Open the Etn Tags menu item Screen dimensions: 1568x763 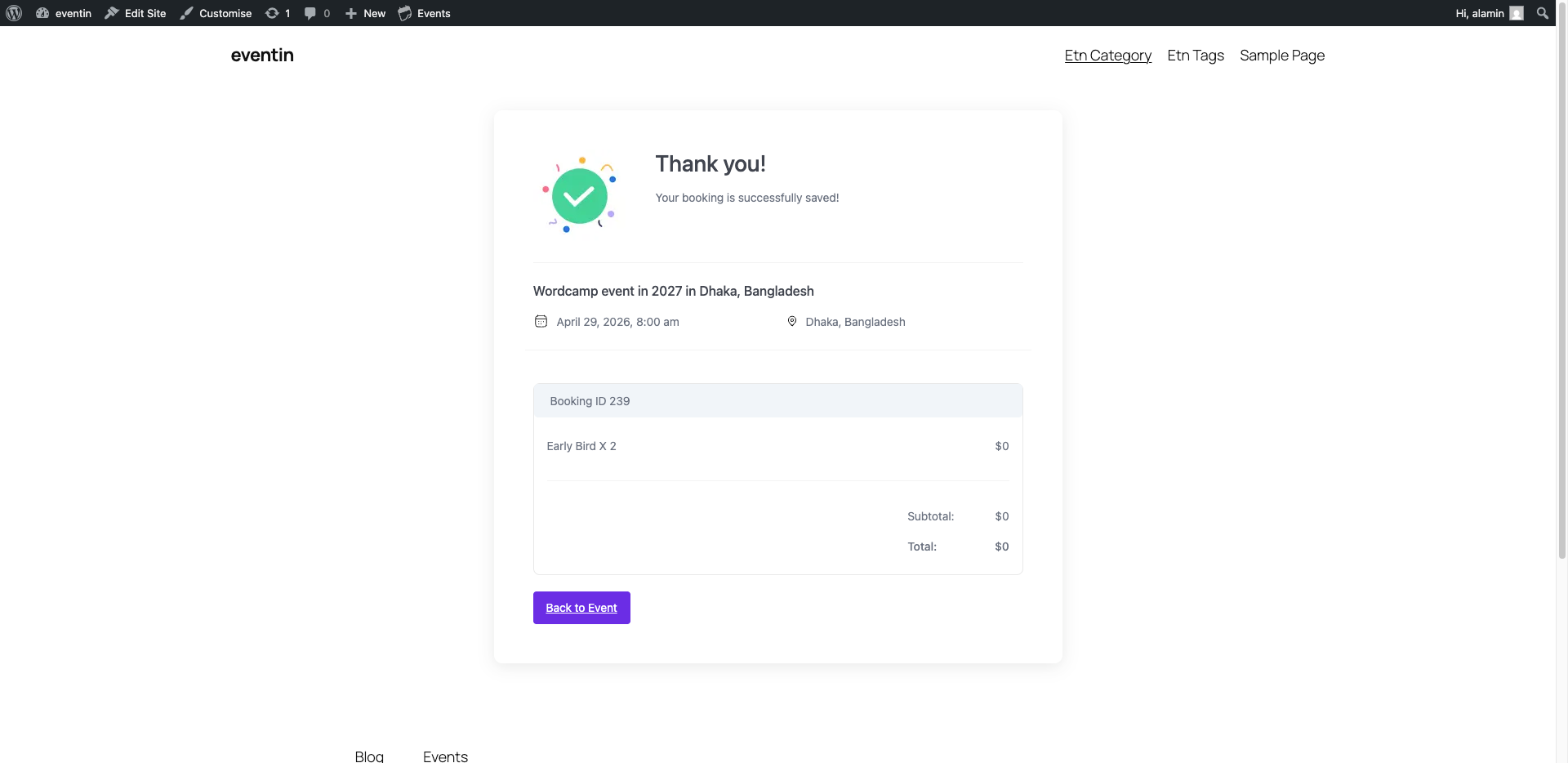[1195, 56]
